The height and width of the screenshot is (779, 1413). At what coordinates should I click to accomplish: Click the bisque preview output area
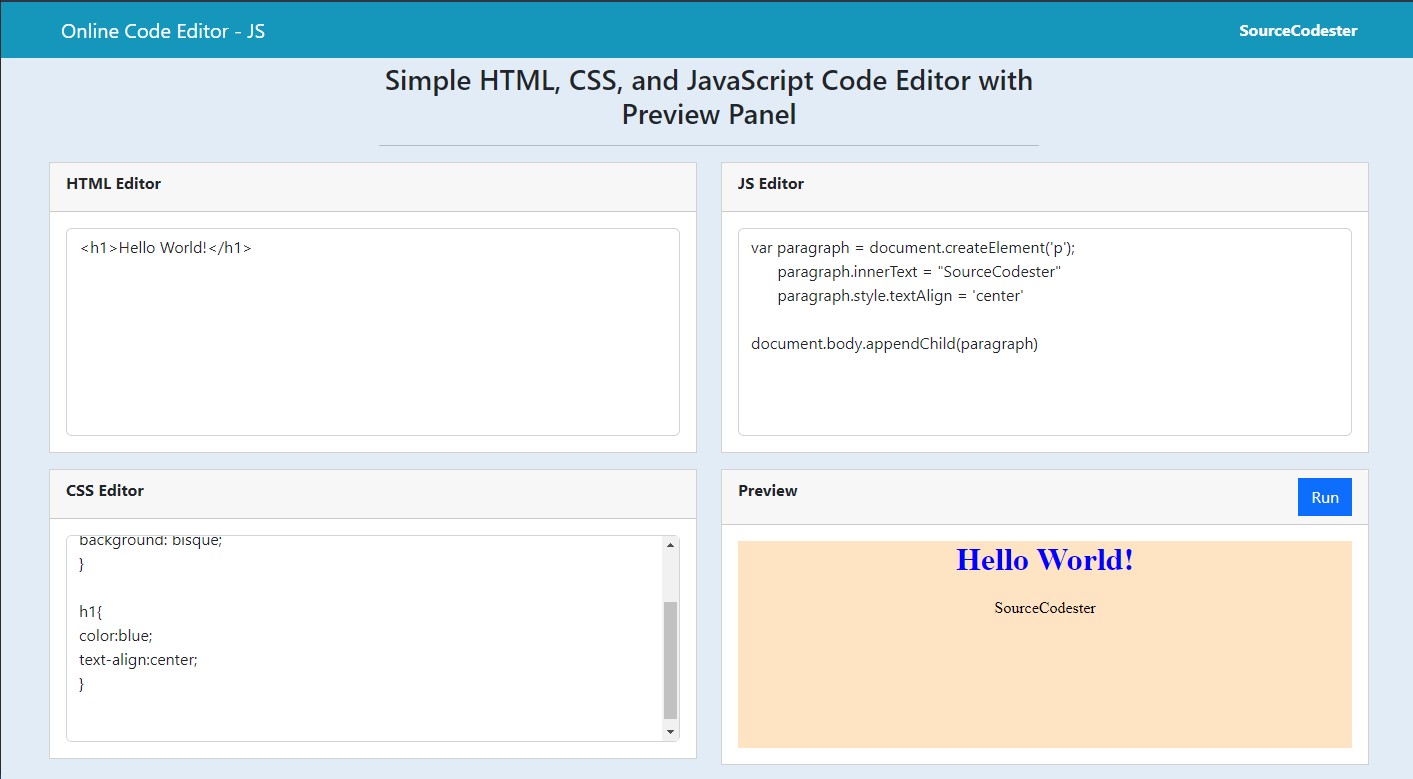pyautogui.click(x=1043, y=690)
